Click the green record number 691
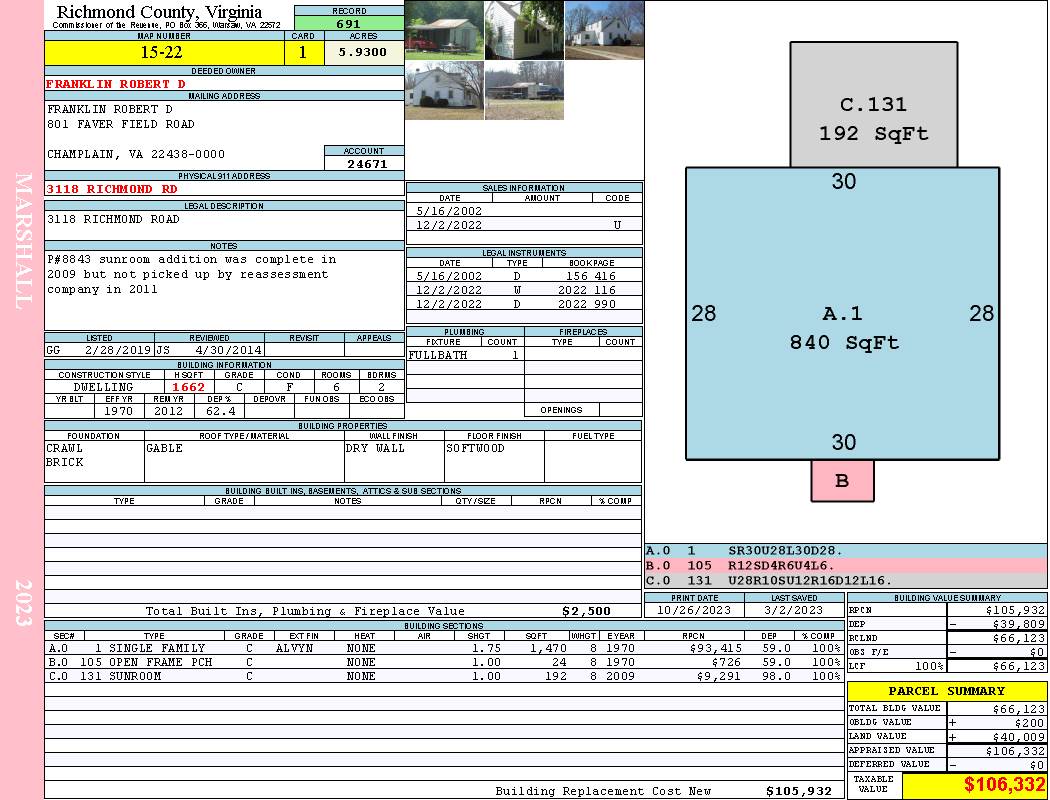This screenshot has width=1050, height=800. click(348, 24)
